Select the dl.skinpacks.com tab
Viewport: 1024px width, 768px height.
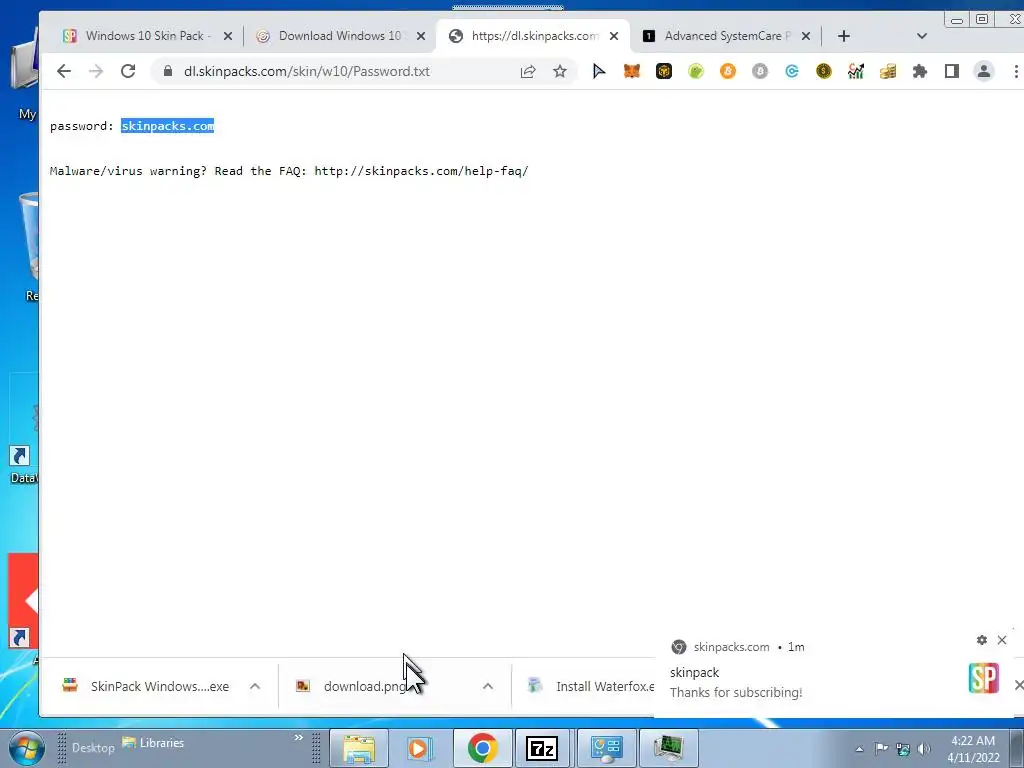click(532, 36)
